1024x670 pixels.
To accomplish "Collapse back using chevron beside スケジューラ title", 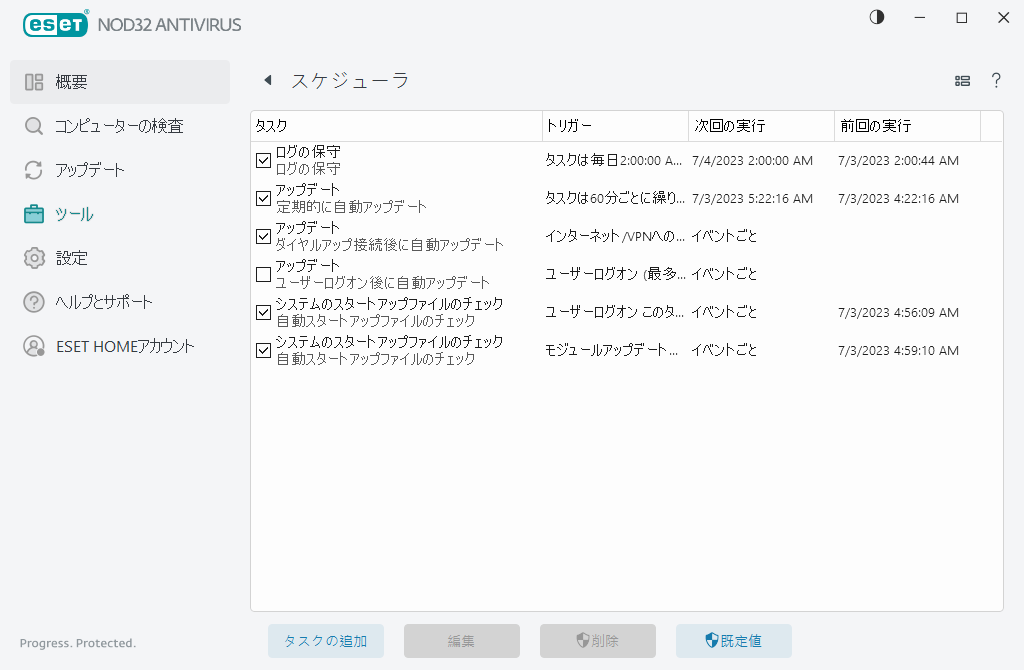I will pyautogui.click(x=268, y=80).
